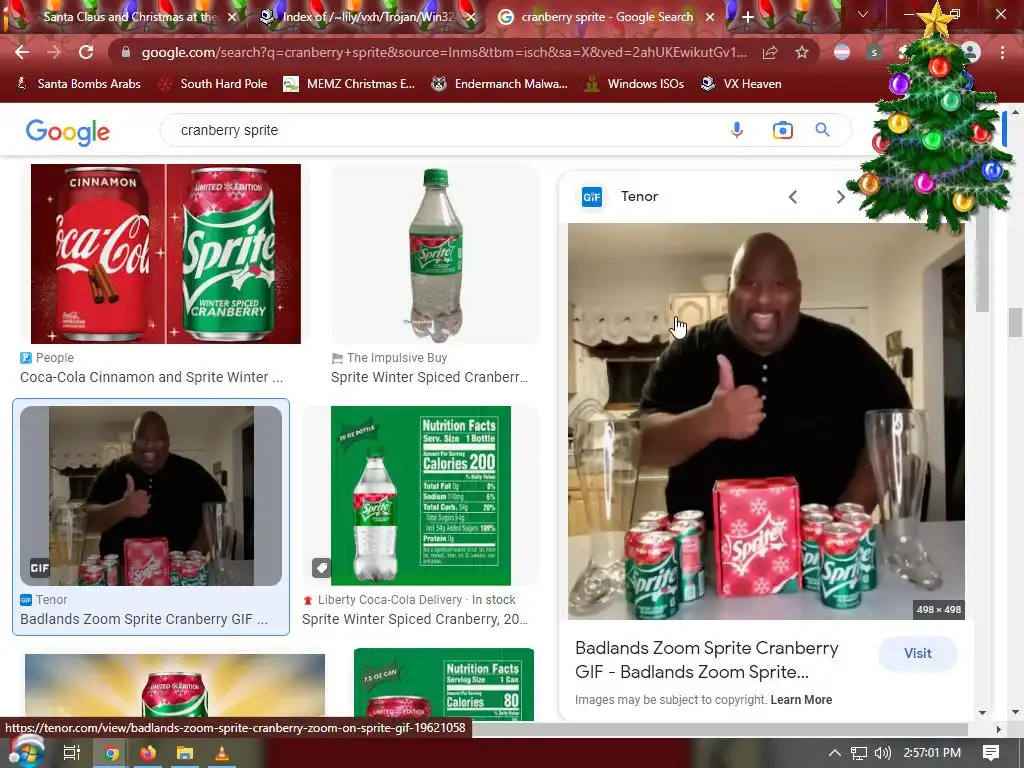Image resolution: width=1024 pixels, height=768 pixels.
Task: Click 'Sprite Winter Spiced Cranberr...' Impulsive Buy title
Action: click(x=429, y=377)
